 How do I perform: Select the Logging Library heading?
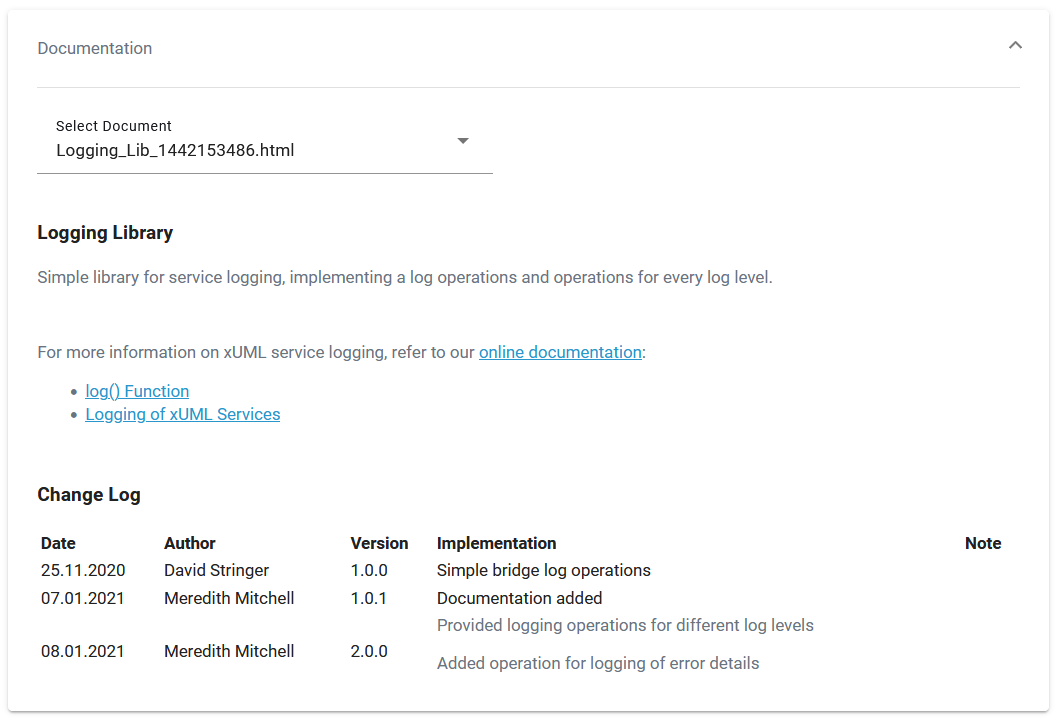[x=104, y=232]
